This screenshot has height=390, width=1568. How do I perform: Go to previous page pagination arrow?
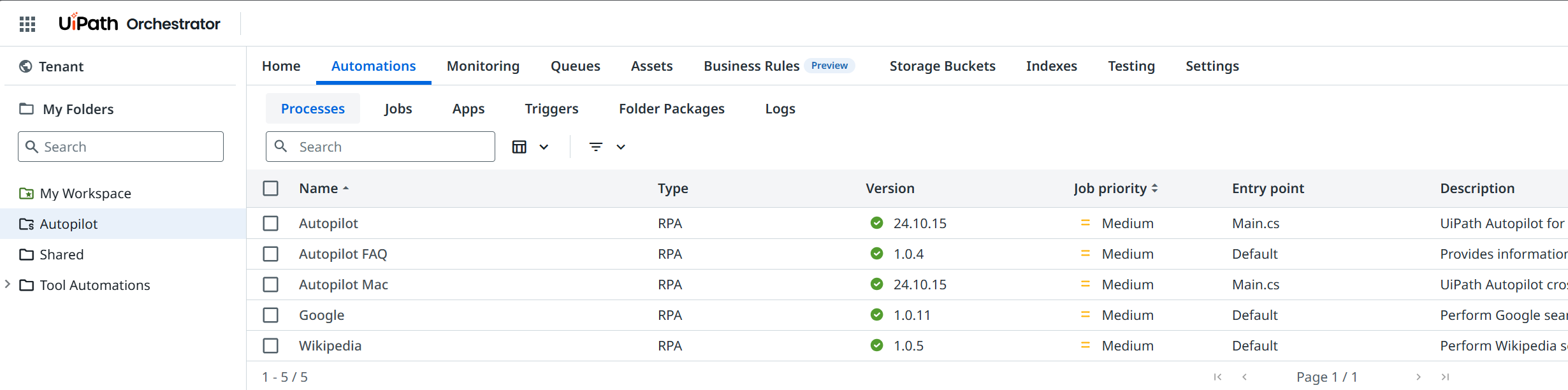point(1244,377)
